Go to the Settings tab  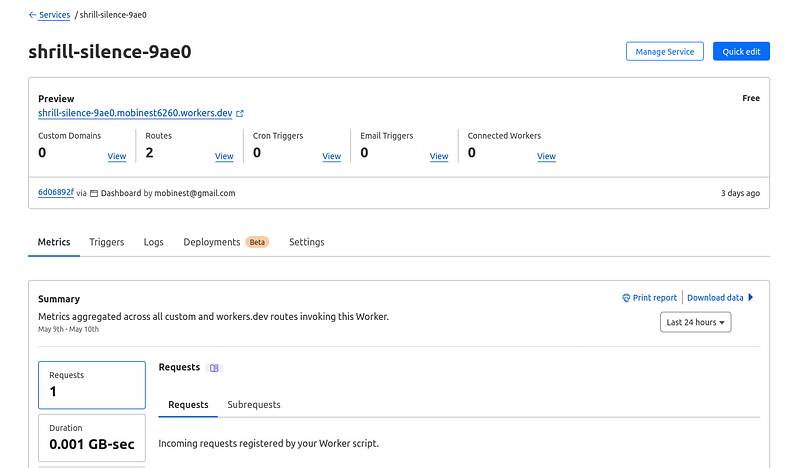[307, 242]
